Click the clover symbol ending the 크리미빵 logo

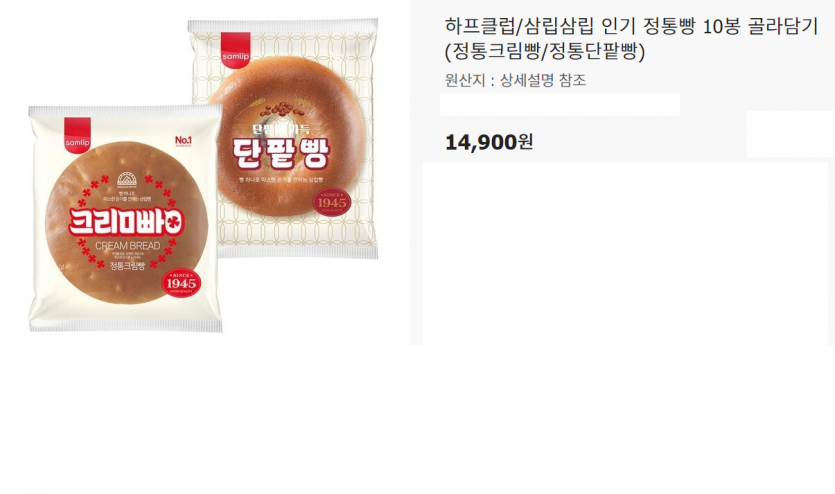pyautogui.click(x=174, y=223)
